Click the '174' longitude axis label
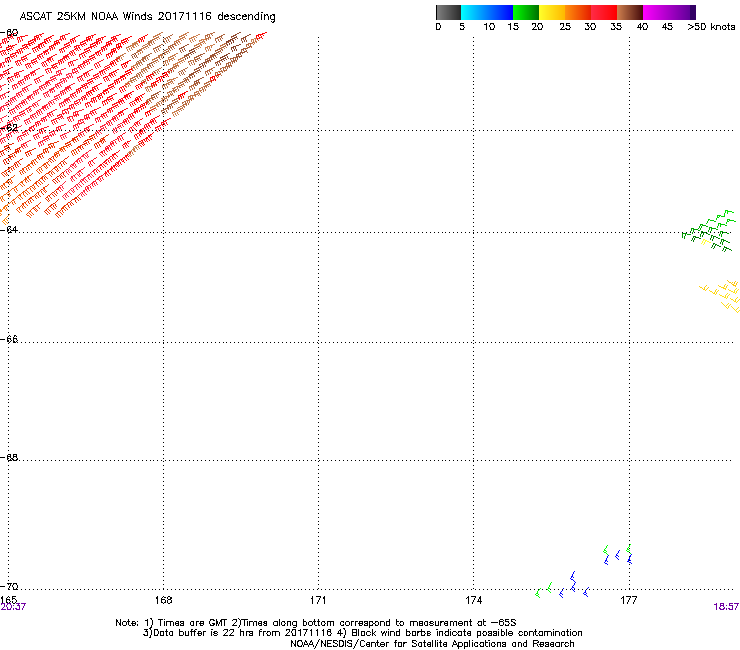 [473, 600]
